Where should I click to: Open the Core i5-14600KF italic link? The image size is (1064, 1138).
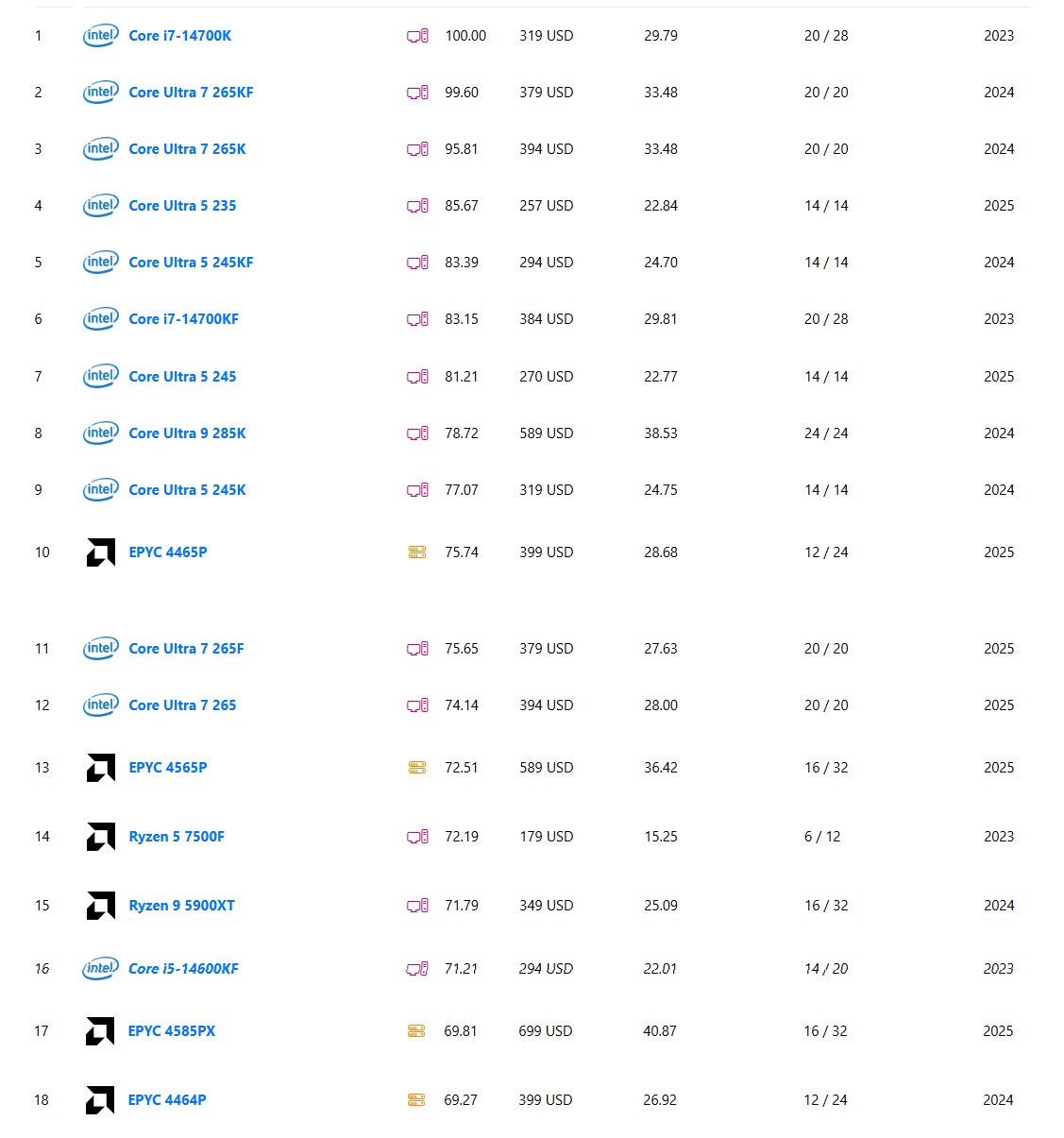click(183, 969)
